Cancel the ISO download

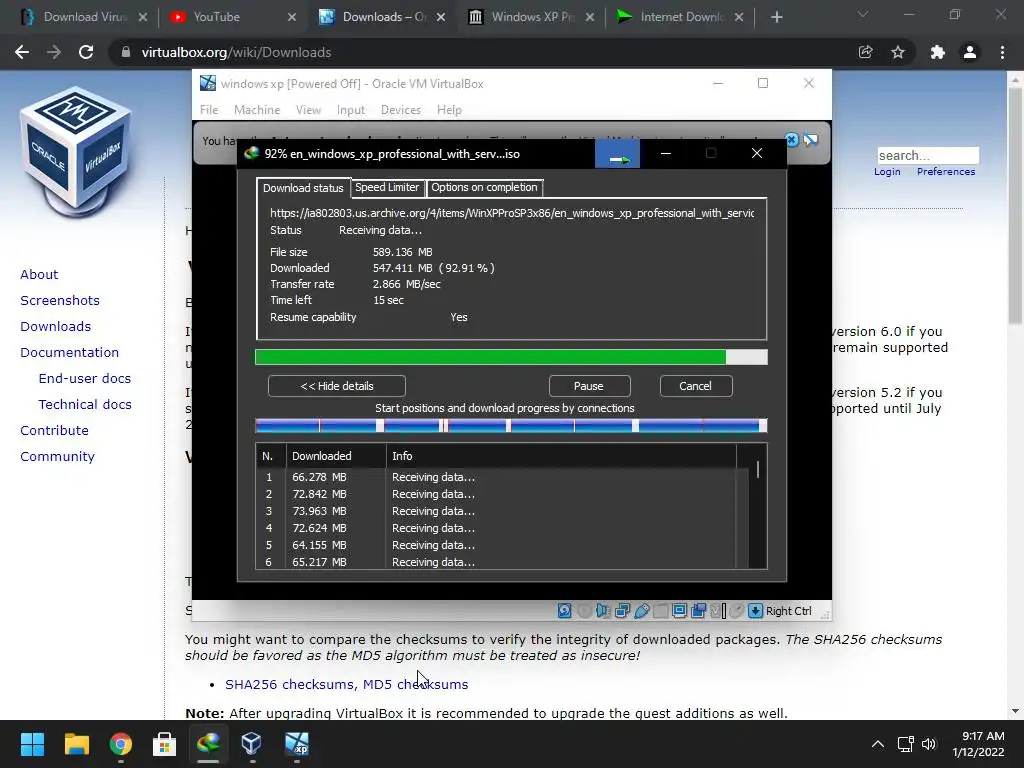[x=696, y=386]
